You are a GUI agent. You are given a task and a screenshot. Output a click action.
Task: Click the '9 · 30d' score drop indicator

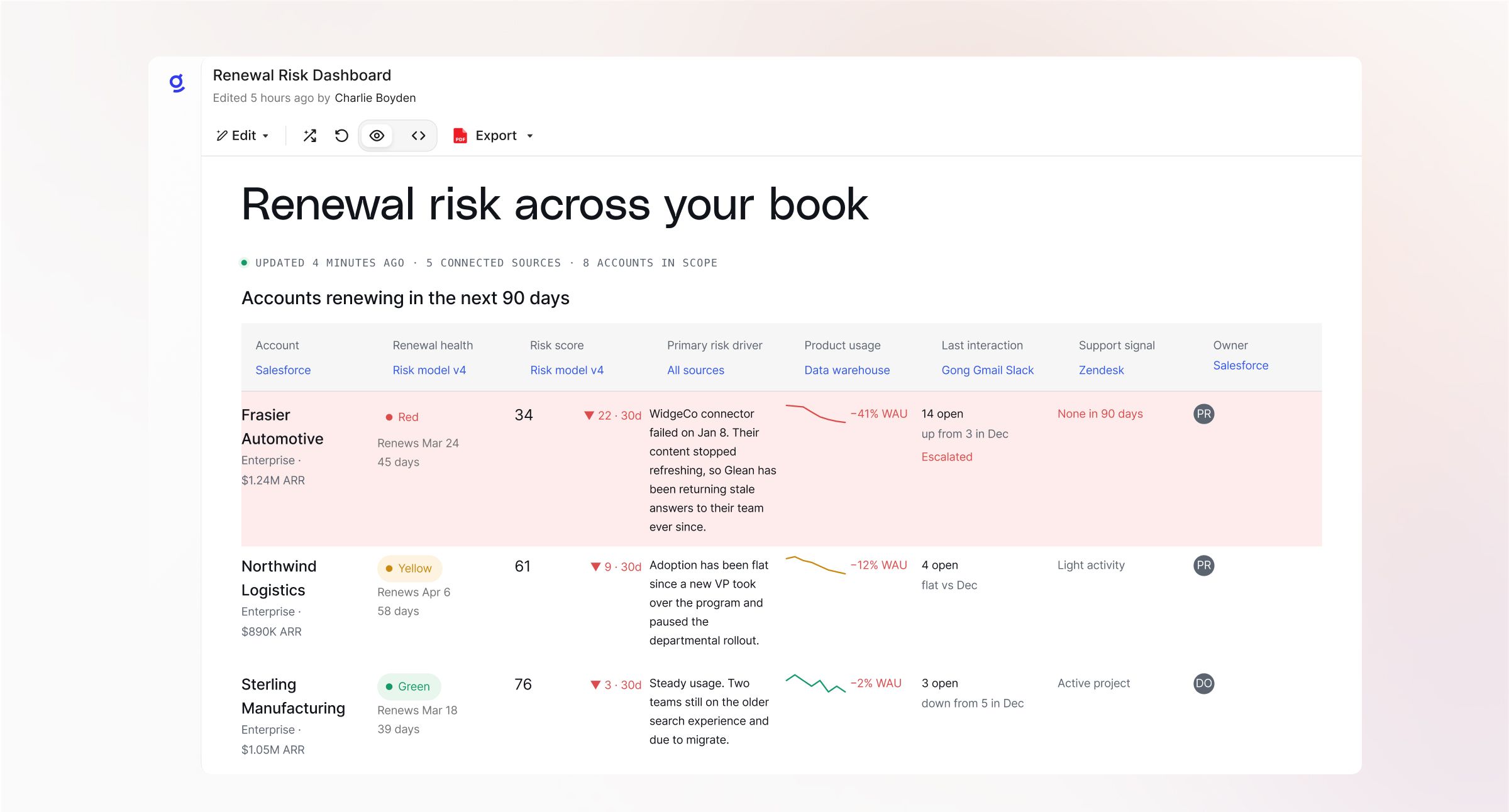coord(616,567)
